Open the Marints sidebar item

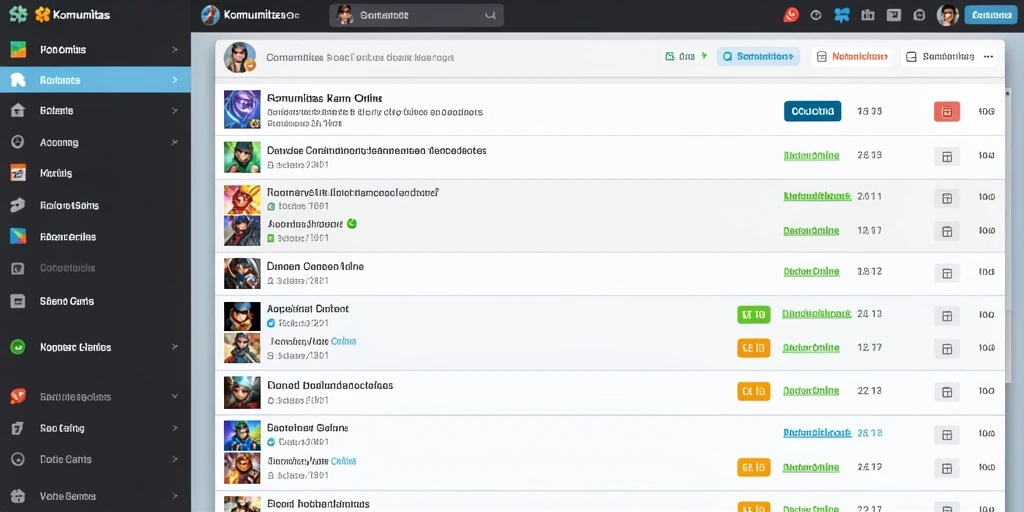95,174
